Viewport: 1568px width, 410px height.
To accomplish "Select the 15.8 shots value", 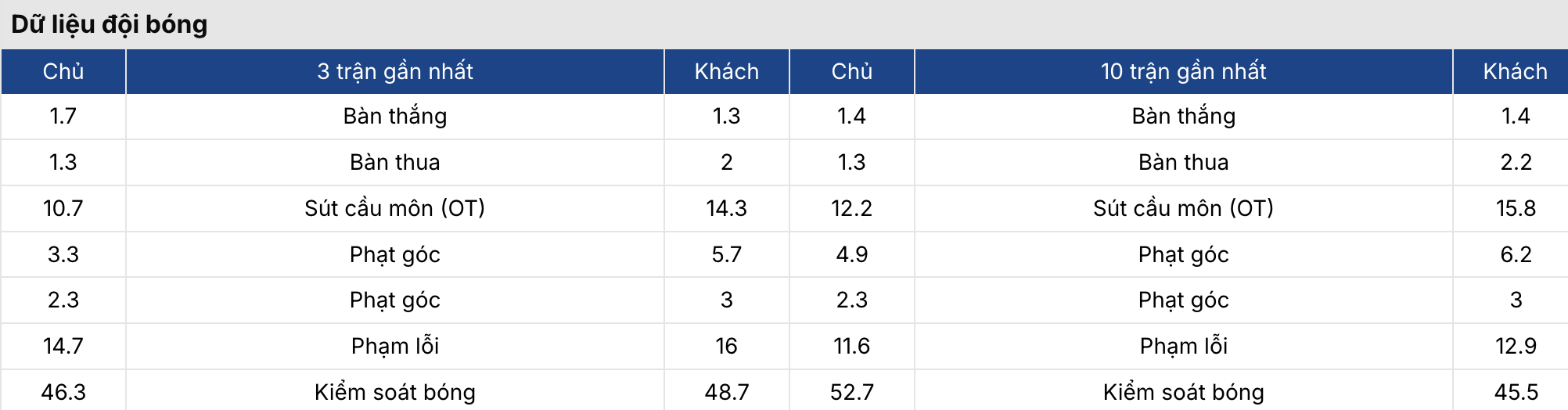I will pyautogui.click(x=1516, y=208).
